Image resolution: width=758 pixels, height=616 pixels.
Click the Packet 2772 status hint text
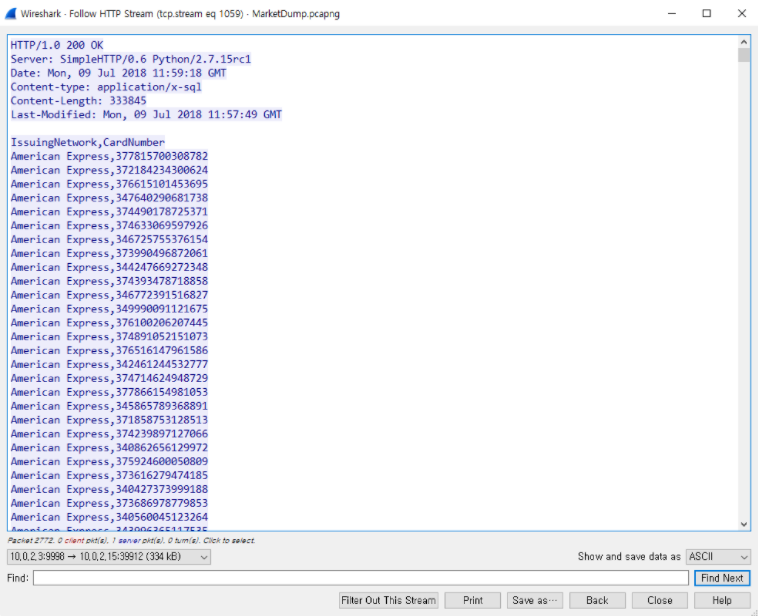[x=131, y=541]
